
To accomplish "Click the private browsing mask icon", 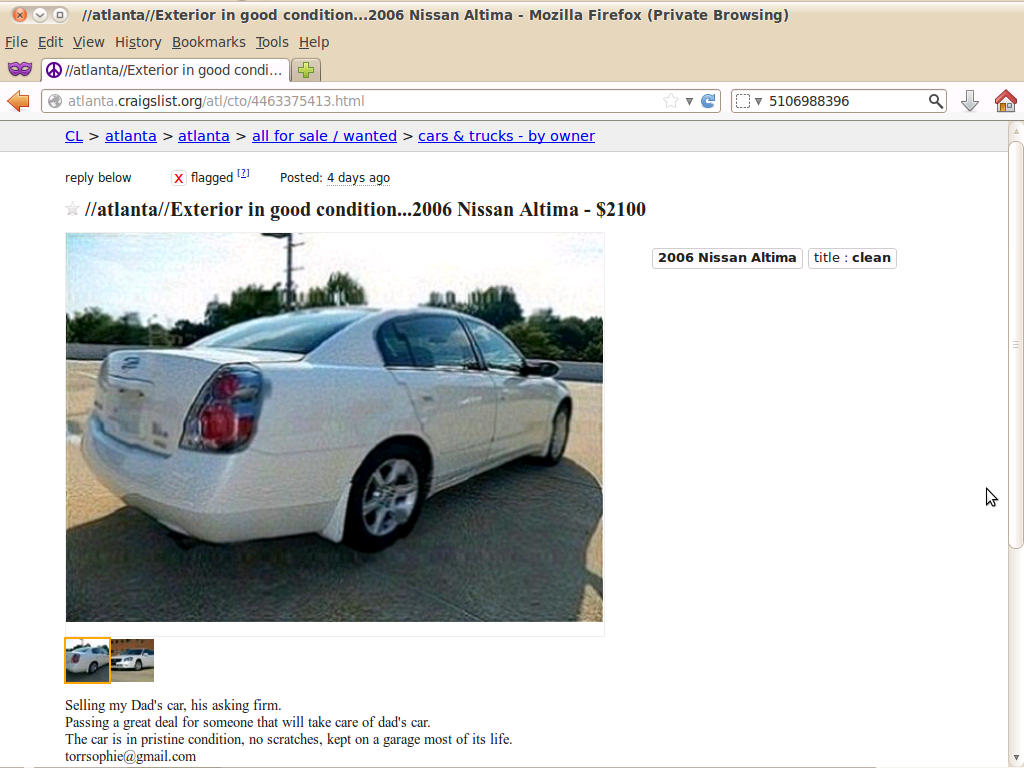I will coord(20,69).
